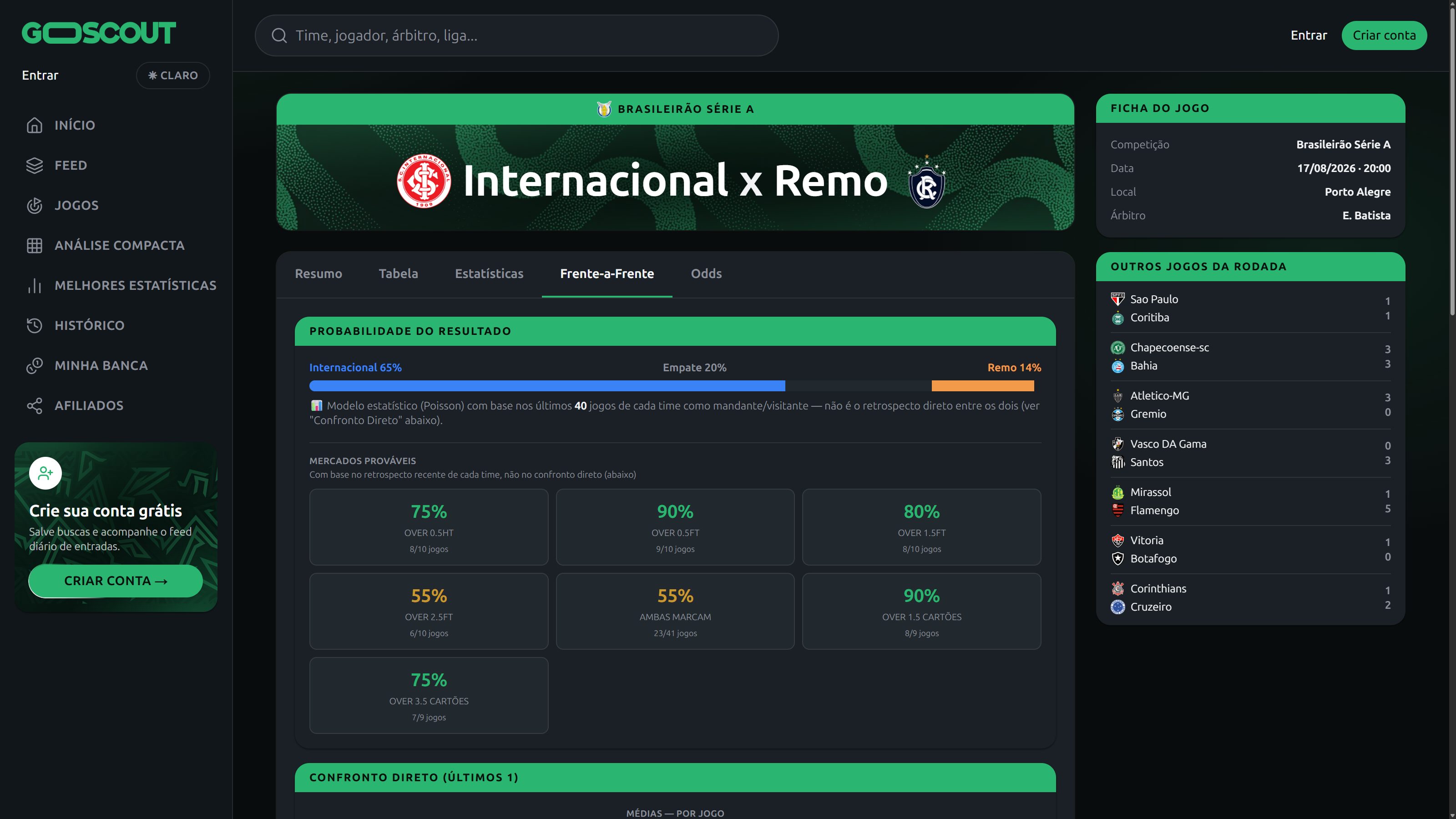Click the OVER 2.5FT 55% card
This screenshot has height=819, width=1456.
click(429, 611)
